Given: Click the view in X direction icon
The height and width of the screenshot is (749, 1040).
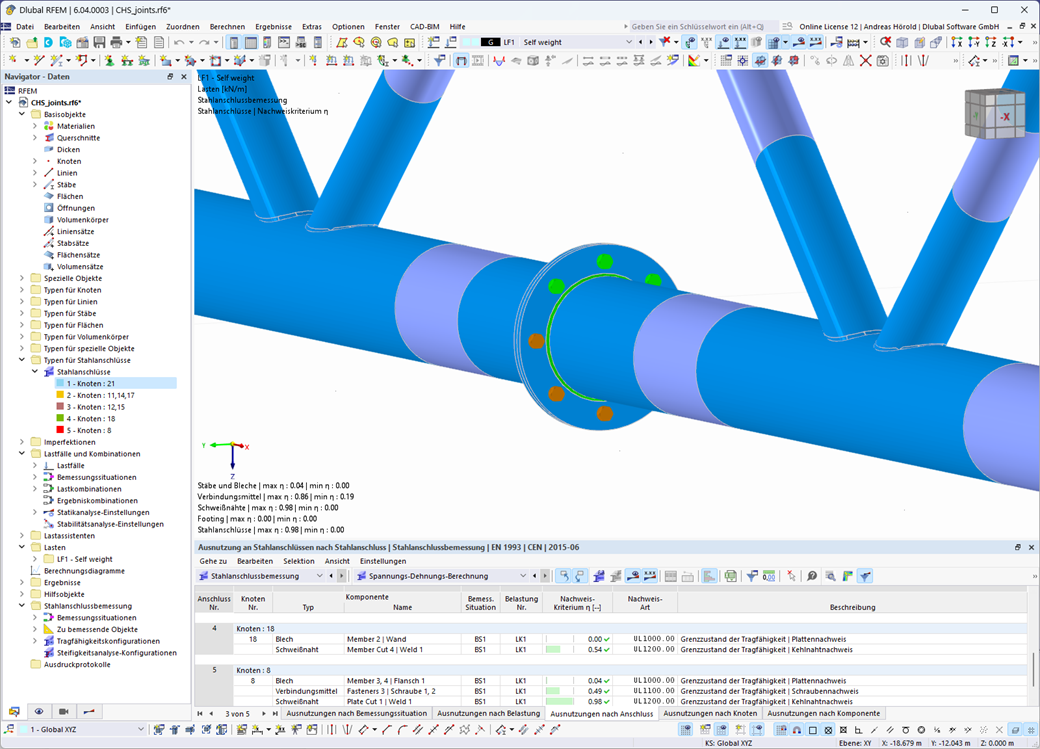Looking at the screenshot, I should [x=956, y=42].
